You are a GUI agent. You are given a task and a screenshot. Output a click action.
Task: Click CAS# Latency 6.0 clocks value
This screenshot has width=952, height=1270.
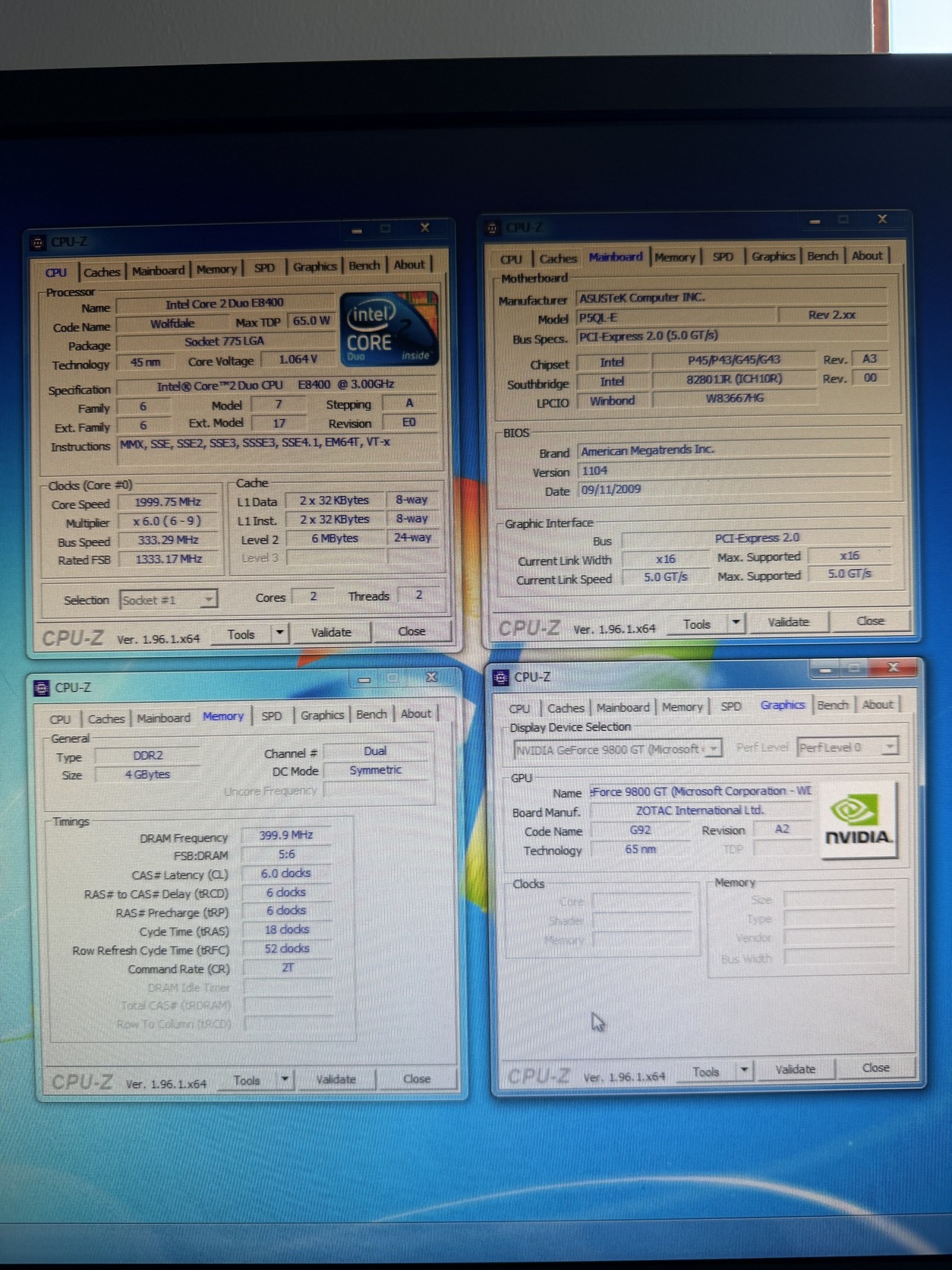click(285, 874)
